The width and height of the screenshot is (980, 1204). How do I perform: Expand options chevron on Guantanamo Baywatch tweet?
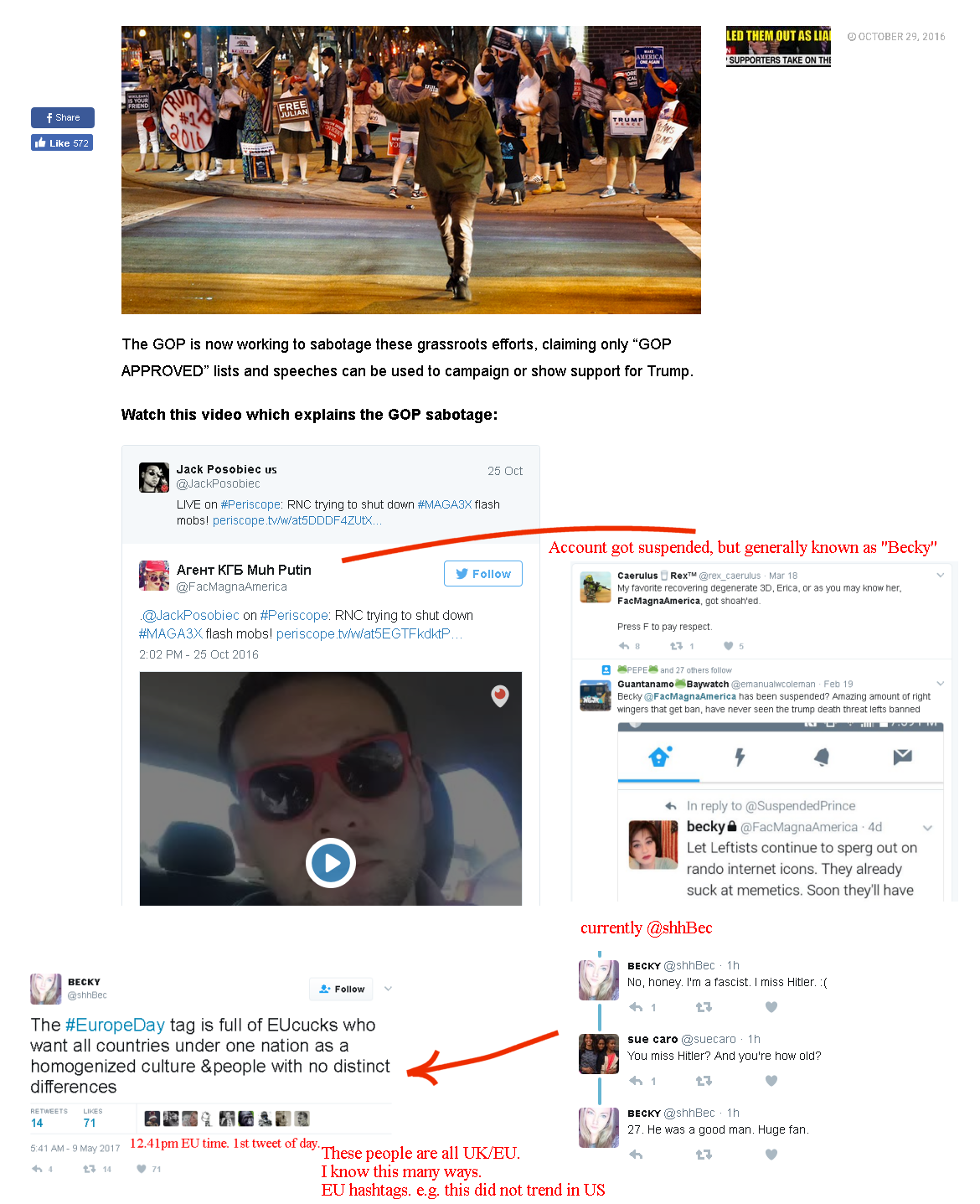click(x=940, y=684)
